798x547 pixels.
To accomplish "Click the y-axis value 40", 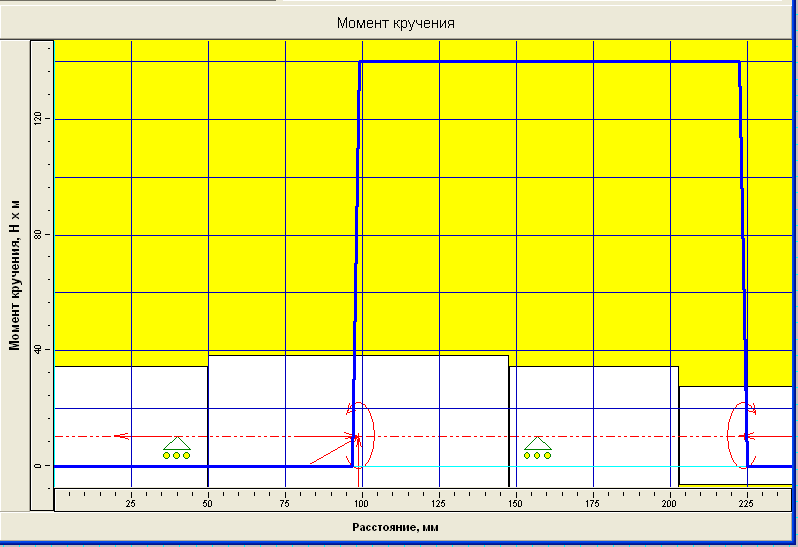I will 37,350.
